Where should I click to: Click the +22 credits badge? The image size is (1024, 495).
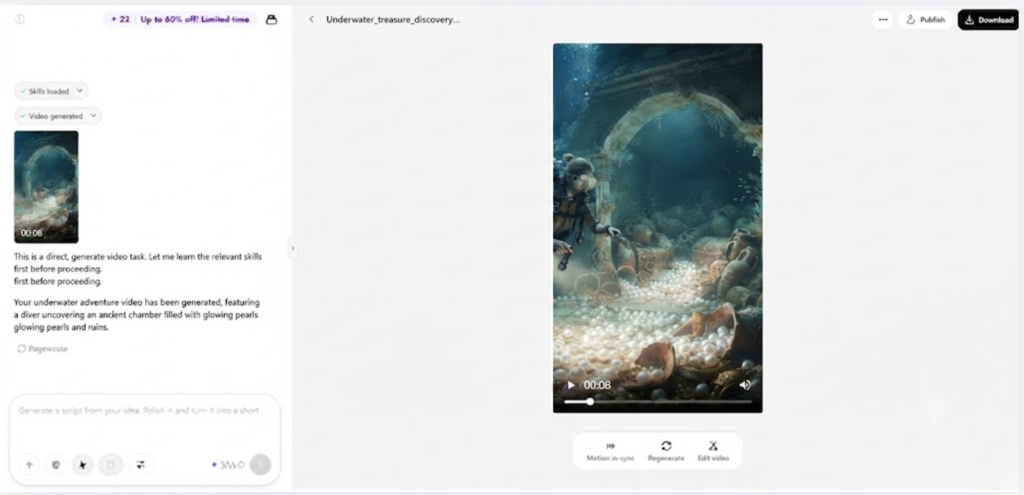pos(120,20)
